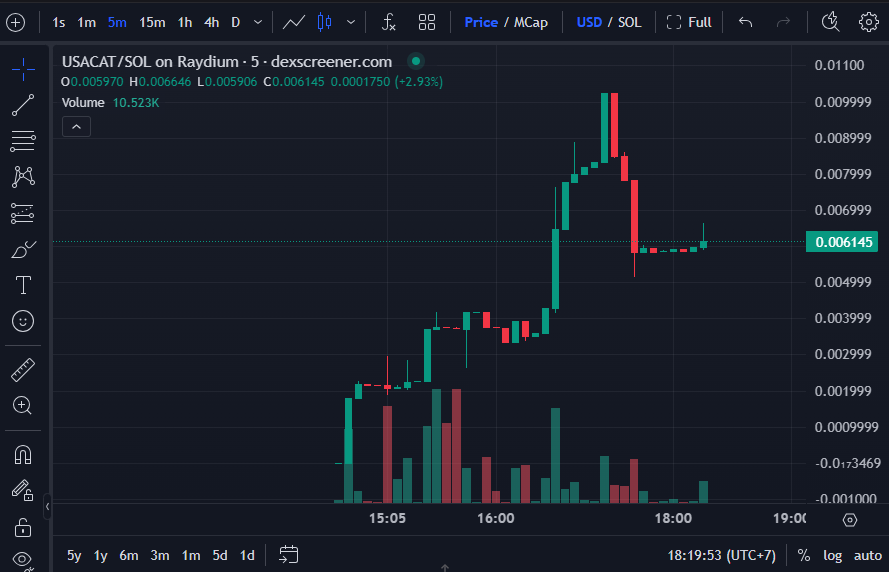This screenshot has width=889, height=572.
Task: Click the panel expand arrow at the bottom
Action: (x=445, y=568)
